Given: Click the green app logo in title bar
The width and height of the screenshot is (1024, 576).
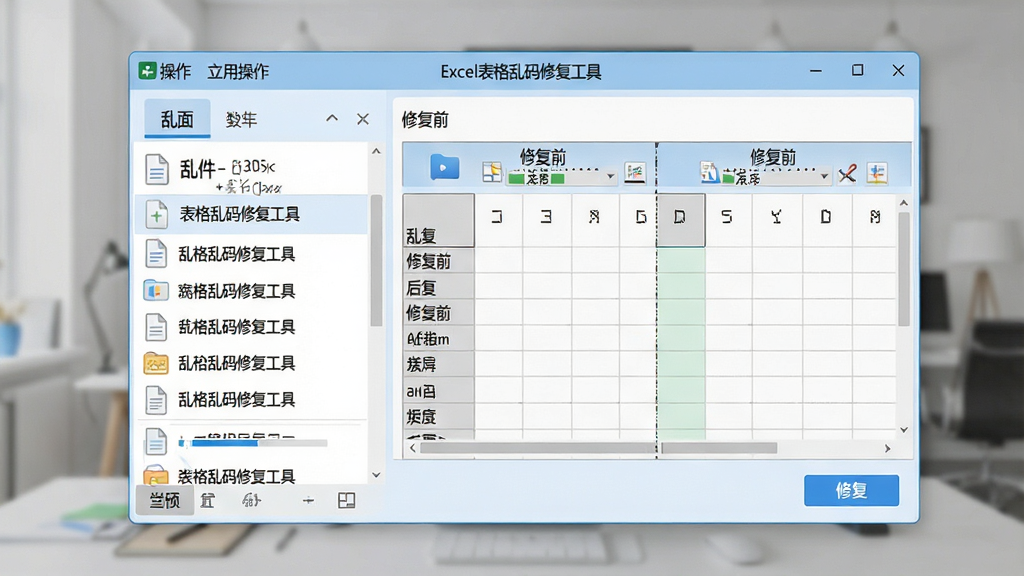Looking at the screenshot, I should (148, 71).
